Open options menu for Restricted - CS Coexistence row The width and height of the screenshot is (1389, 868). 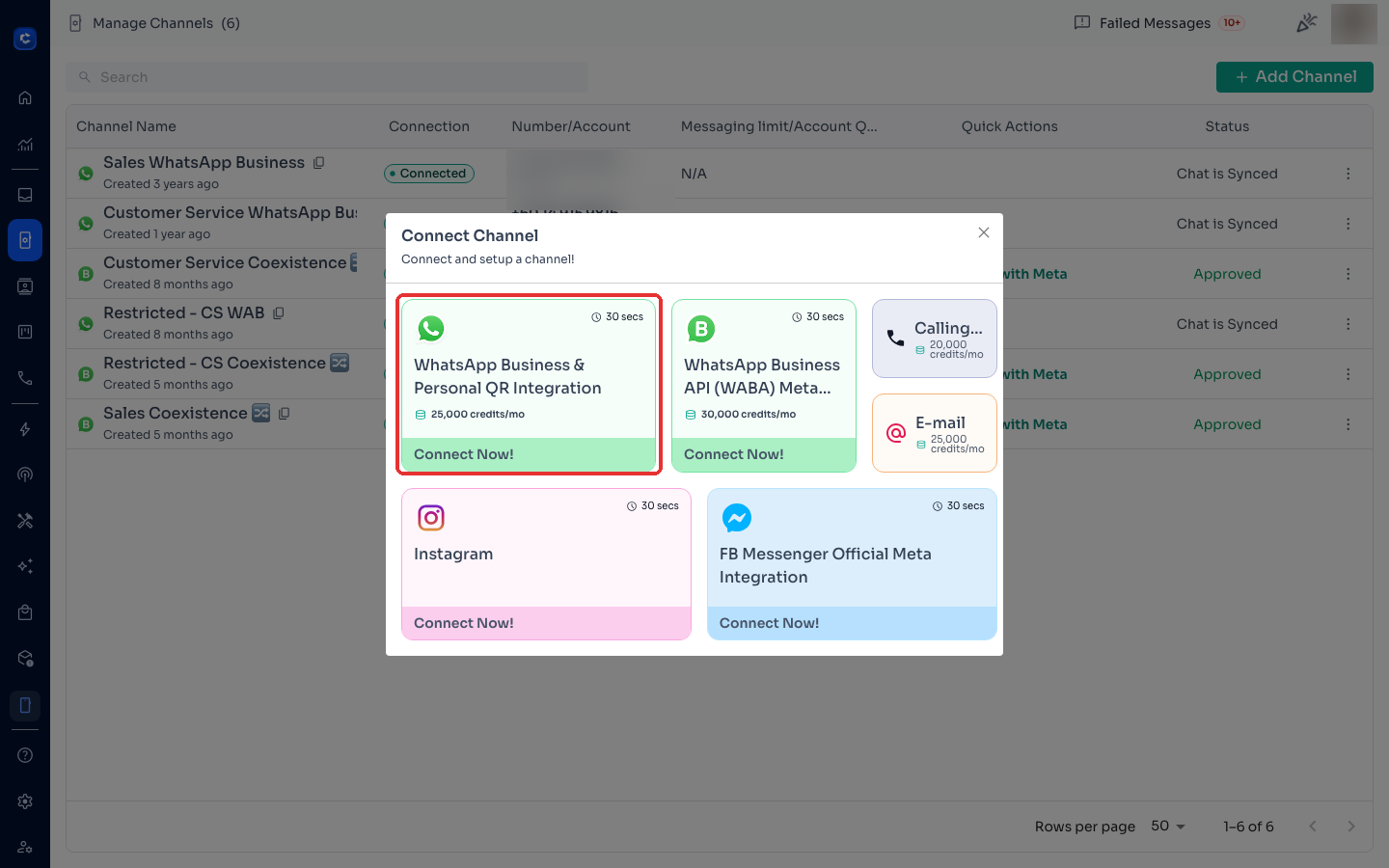coord(1348,374)
